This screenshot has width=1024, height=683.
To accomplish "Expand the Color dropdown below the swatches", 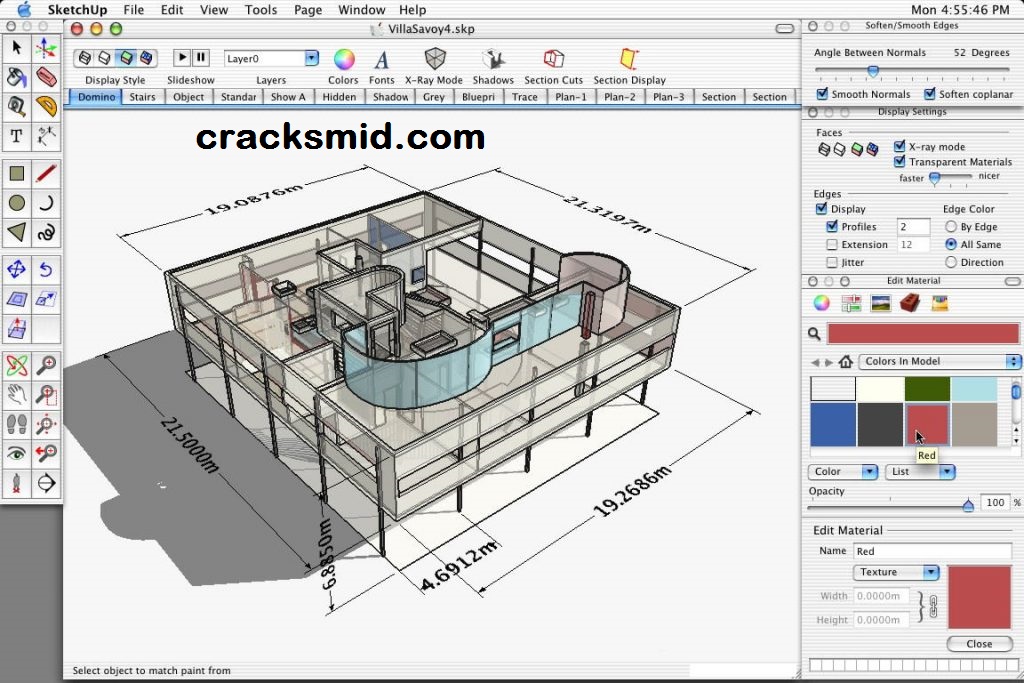I will [842, 471].
